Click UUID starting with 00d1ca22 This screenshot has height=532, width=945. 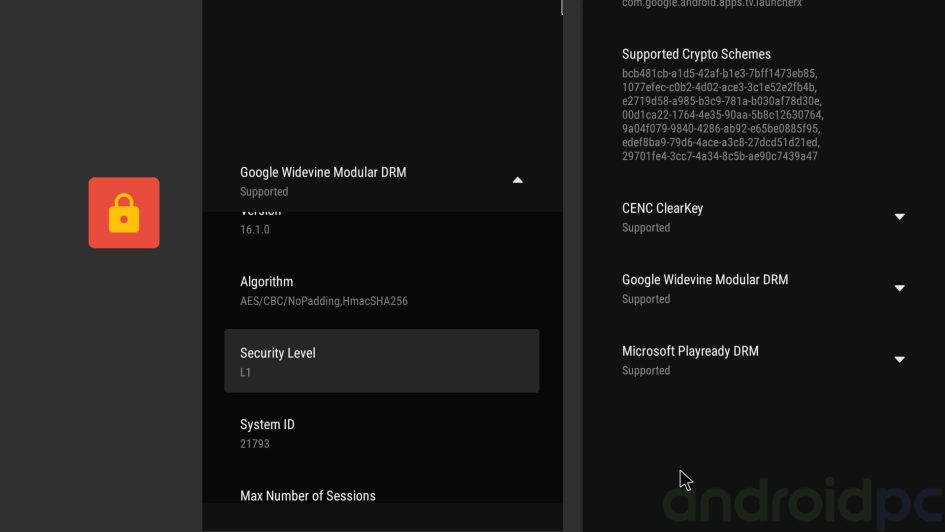click(723, 115)
